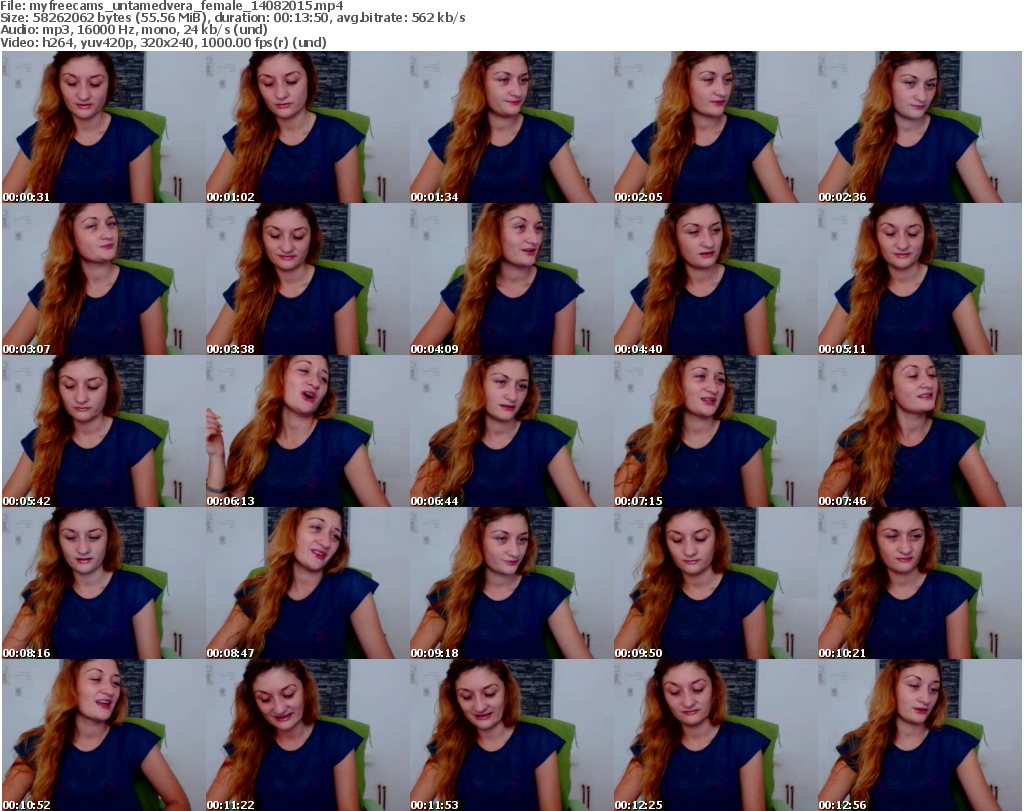Click the thumbnail frame at 00:01:34
The width and height of the screenshot is (1024, 811).
511,127
